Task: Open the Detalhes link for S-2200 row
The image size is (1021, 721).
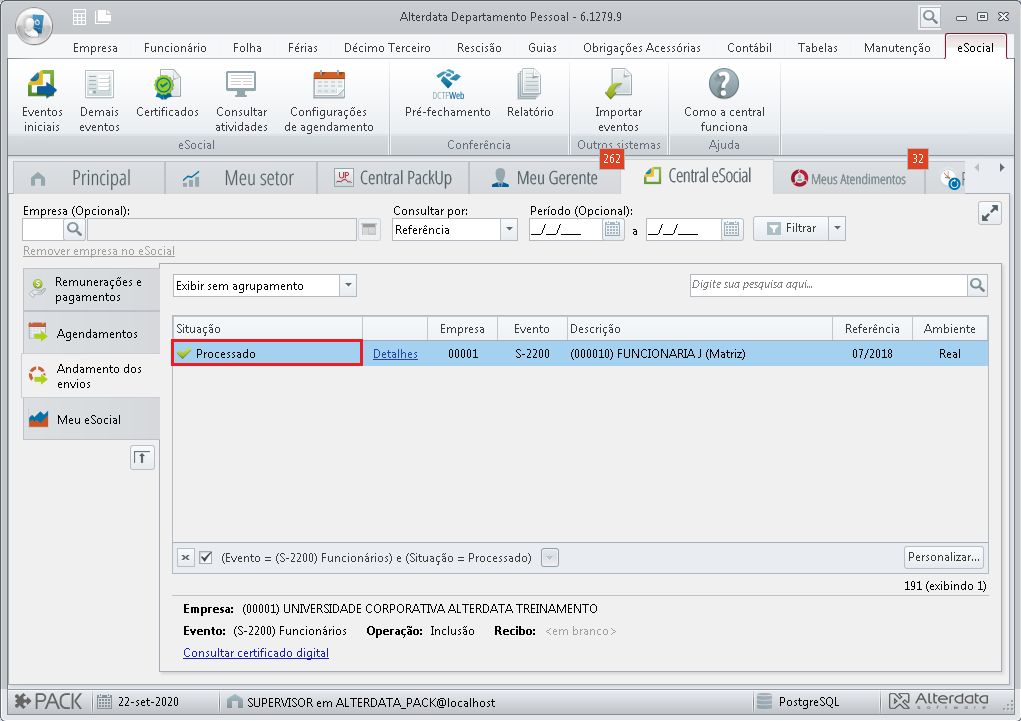Action: pos(395,354)
